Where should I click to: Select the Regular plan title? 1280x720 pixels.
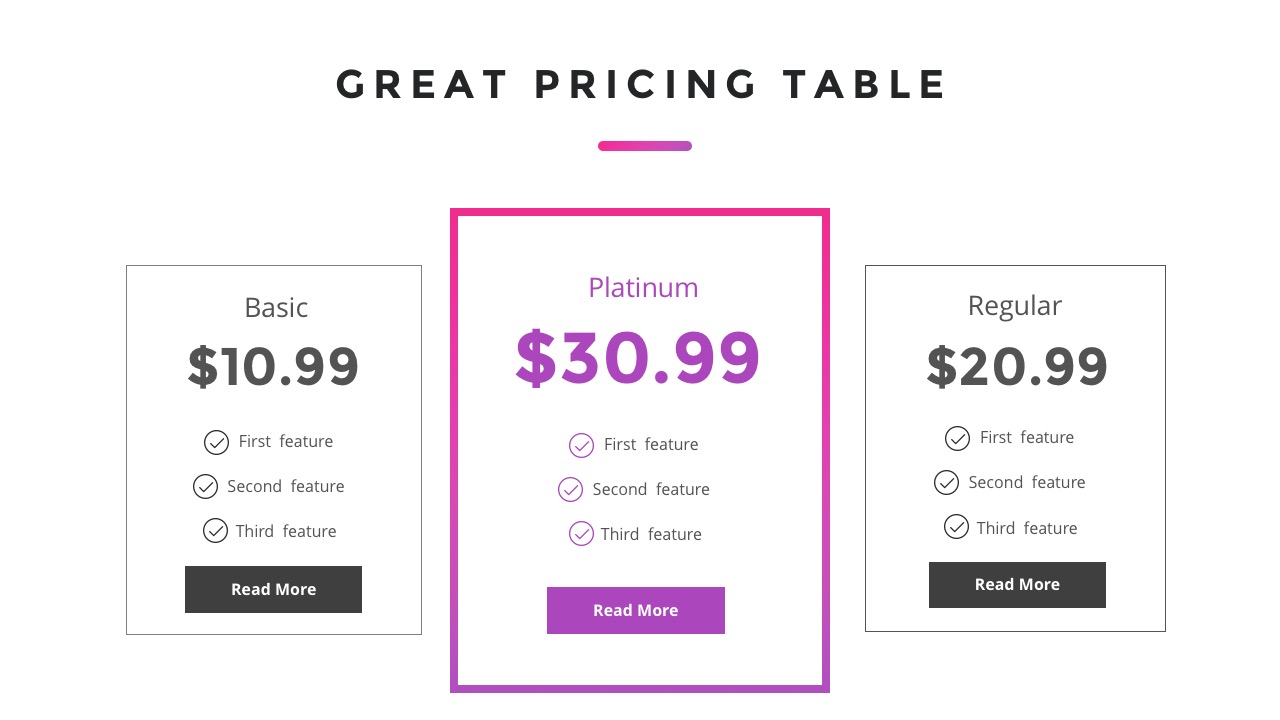pos(1014,306)
